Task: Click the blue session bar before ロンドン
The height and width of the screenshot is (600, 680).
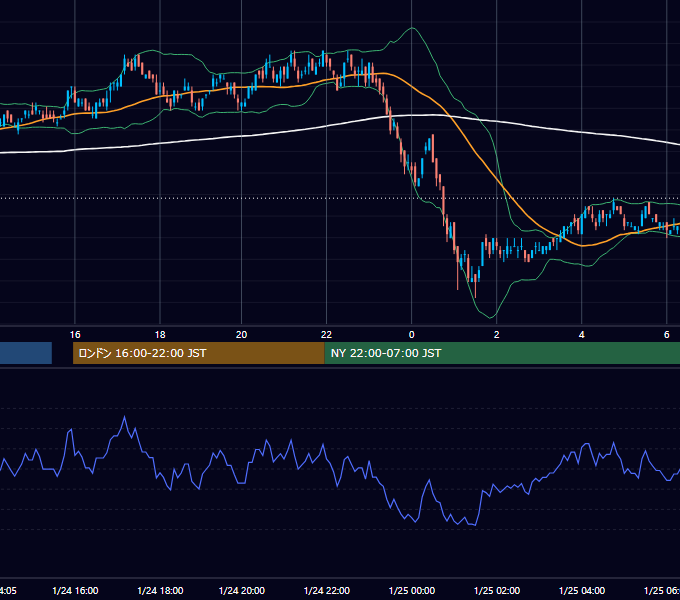Action: click(26, 353)
